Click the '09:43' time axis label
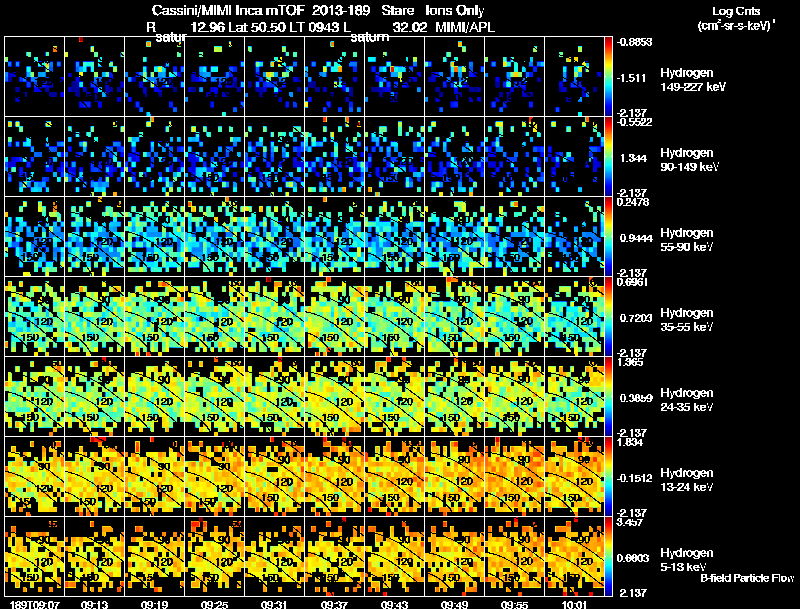 click(x=394, y=604)
